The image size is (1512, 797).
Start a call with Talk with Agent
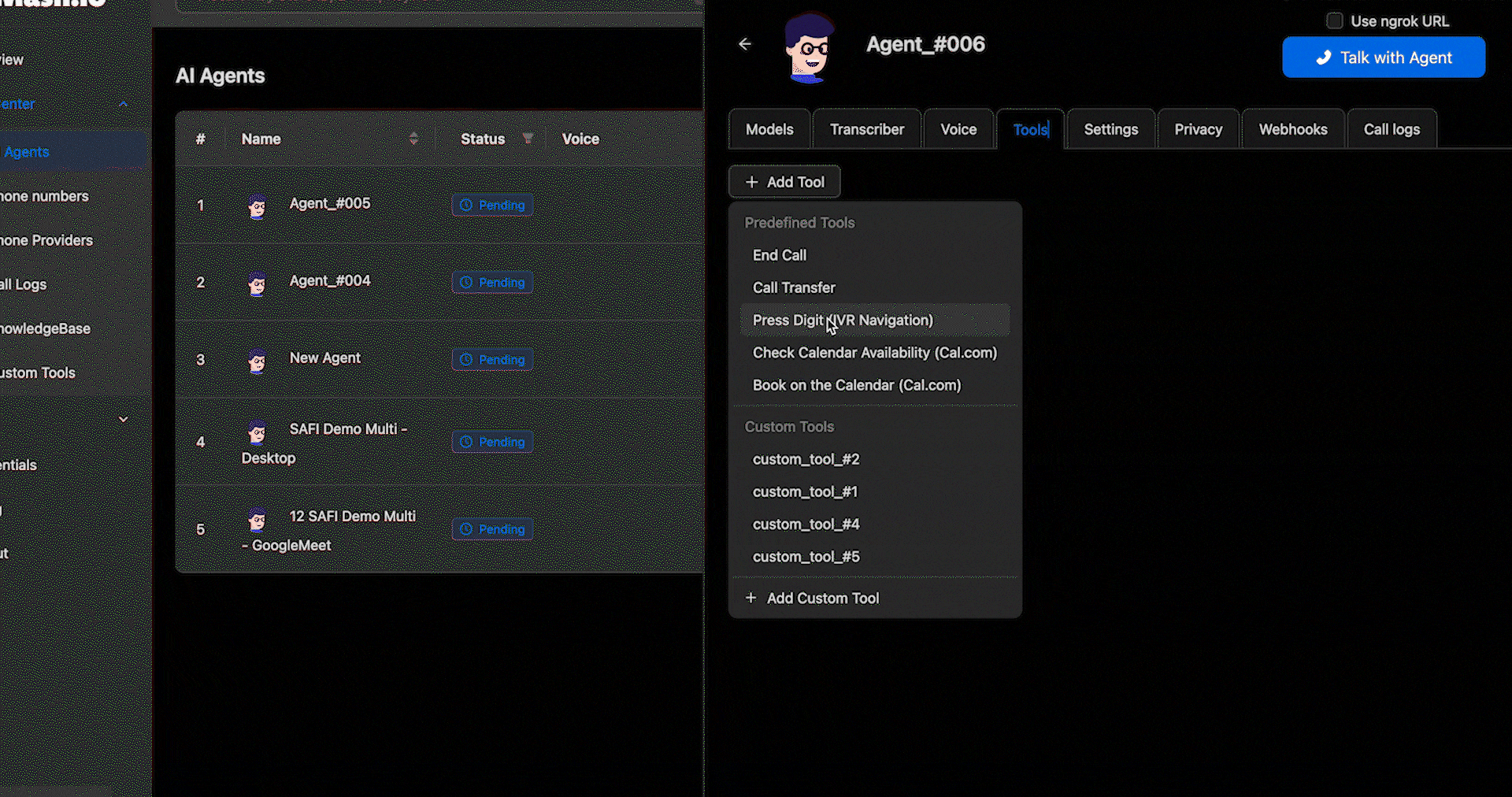(1384, 57)
